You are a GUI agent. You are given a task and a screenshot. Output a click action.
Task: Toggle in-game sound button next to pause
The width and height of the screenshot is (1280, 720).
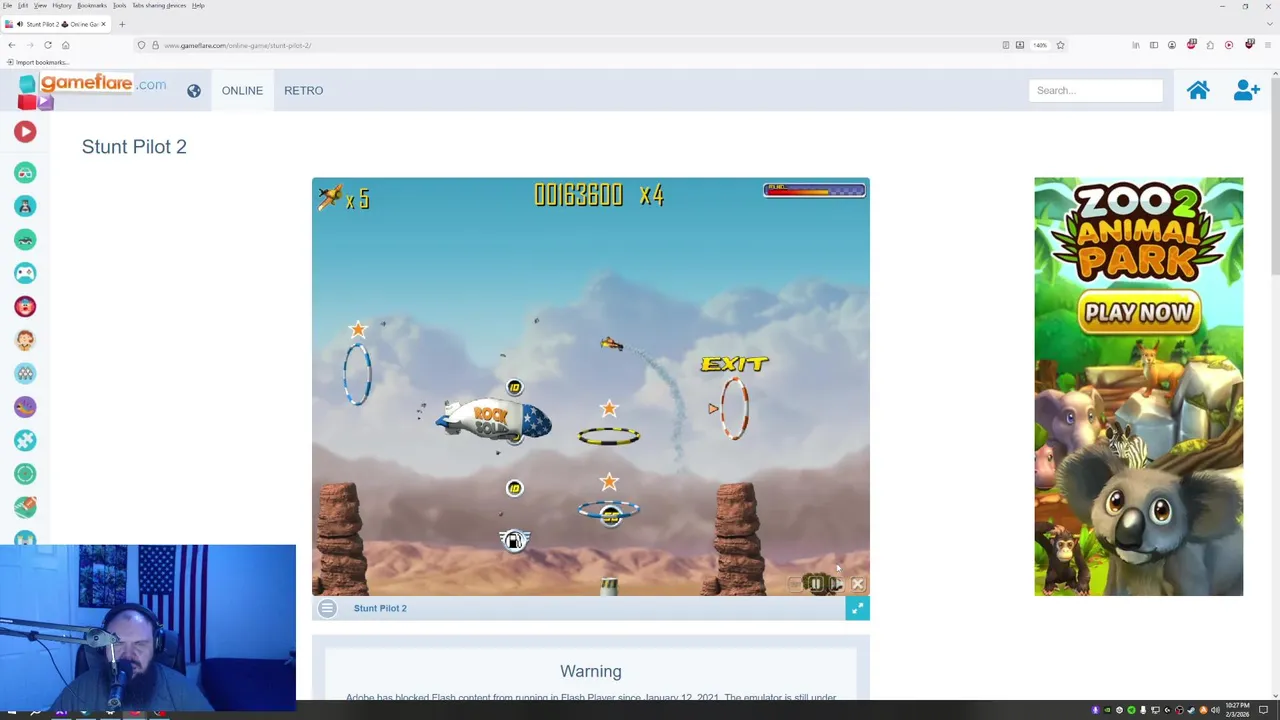click(837, 584)
